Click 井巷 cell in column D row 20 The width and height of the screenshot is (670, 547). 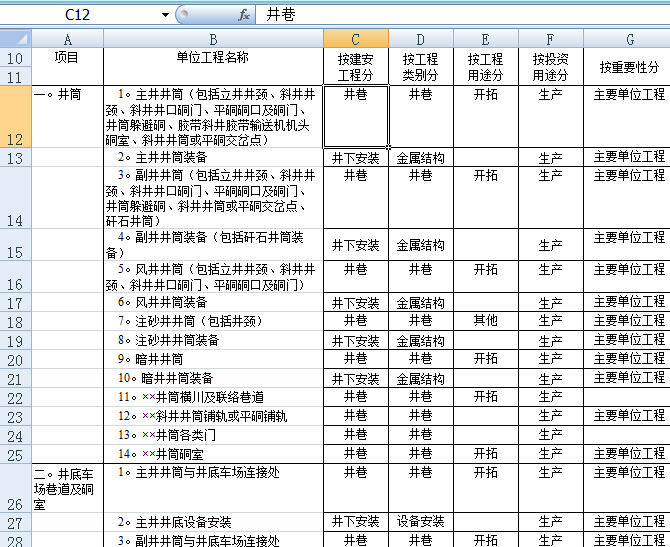(x=420, y=360)
